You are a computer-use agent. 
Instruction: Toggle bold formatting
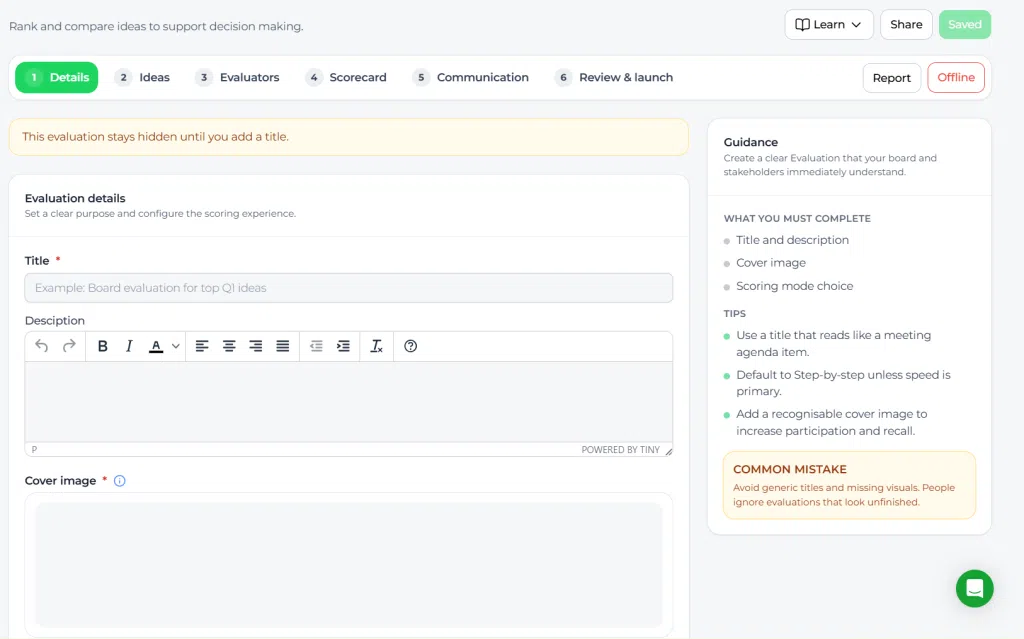pos(103,346)
